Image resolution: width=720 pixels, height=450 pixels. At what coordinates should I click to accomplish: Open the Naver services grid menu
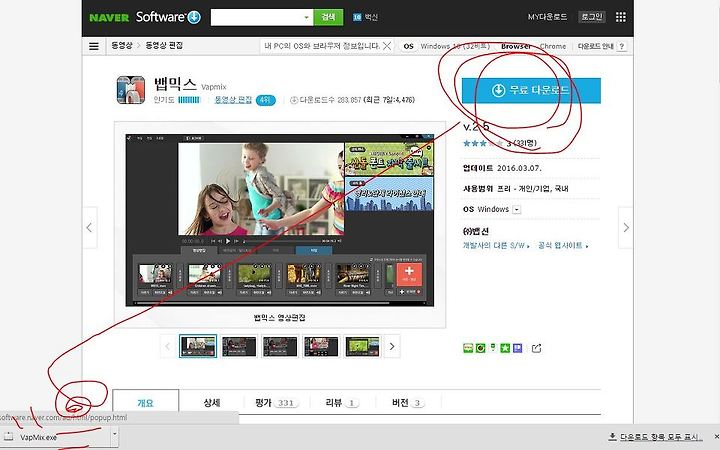(620, 17)
